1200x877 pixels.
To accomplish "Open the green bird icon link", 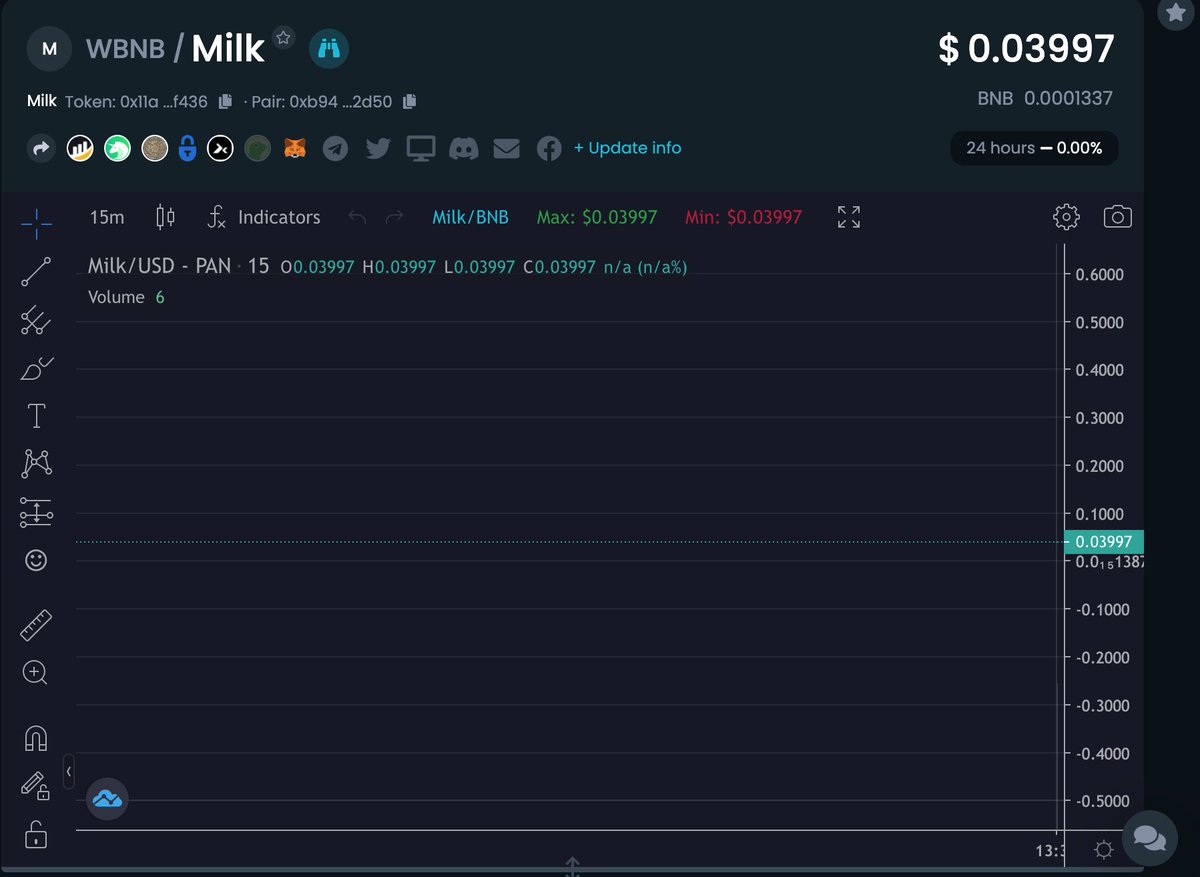I will tap(257, 149).
